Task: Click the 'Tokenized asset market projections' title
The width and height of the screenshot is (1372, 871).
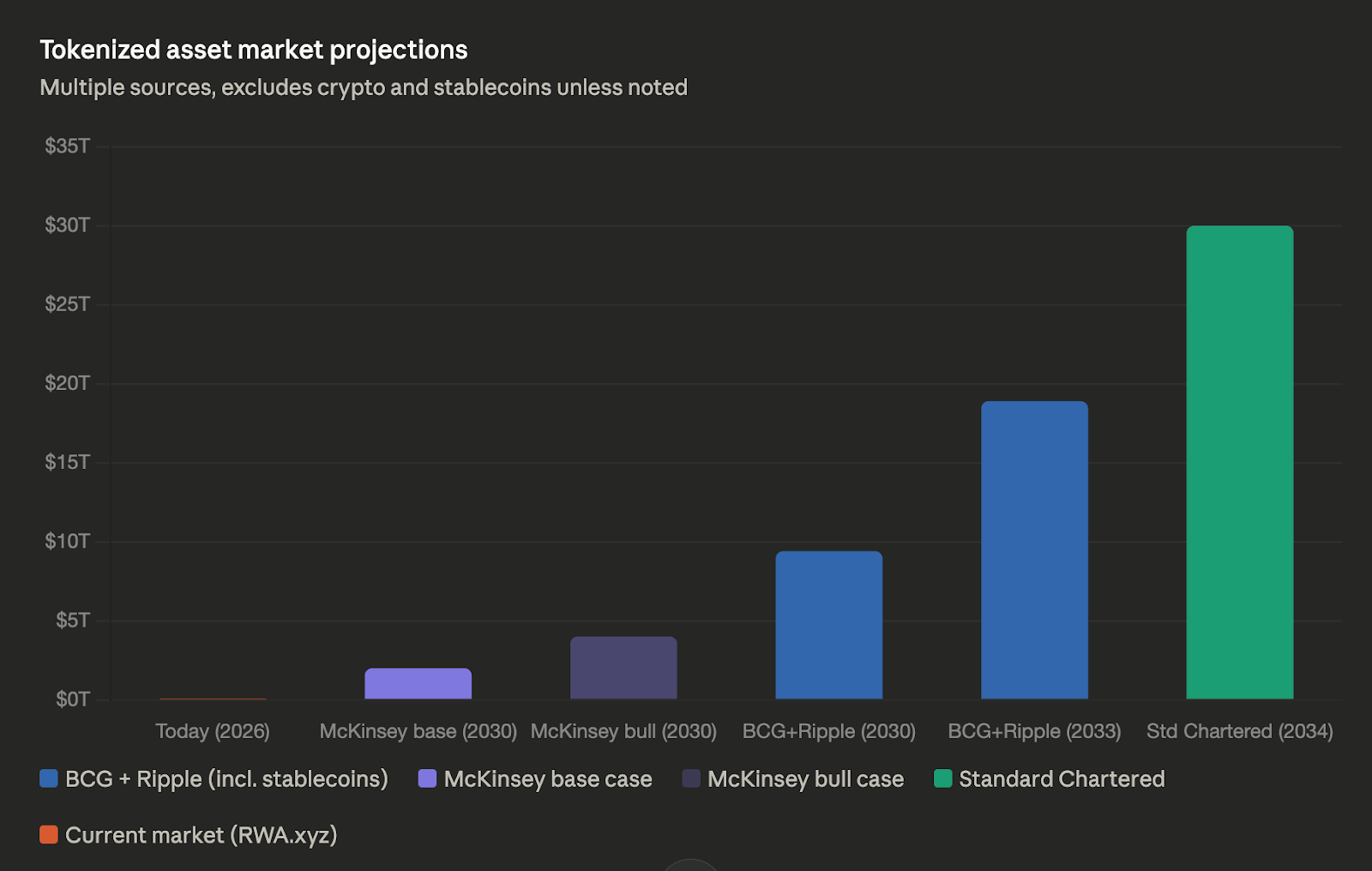Action: click(x=254, y=50)
